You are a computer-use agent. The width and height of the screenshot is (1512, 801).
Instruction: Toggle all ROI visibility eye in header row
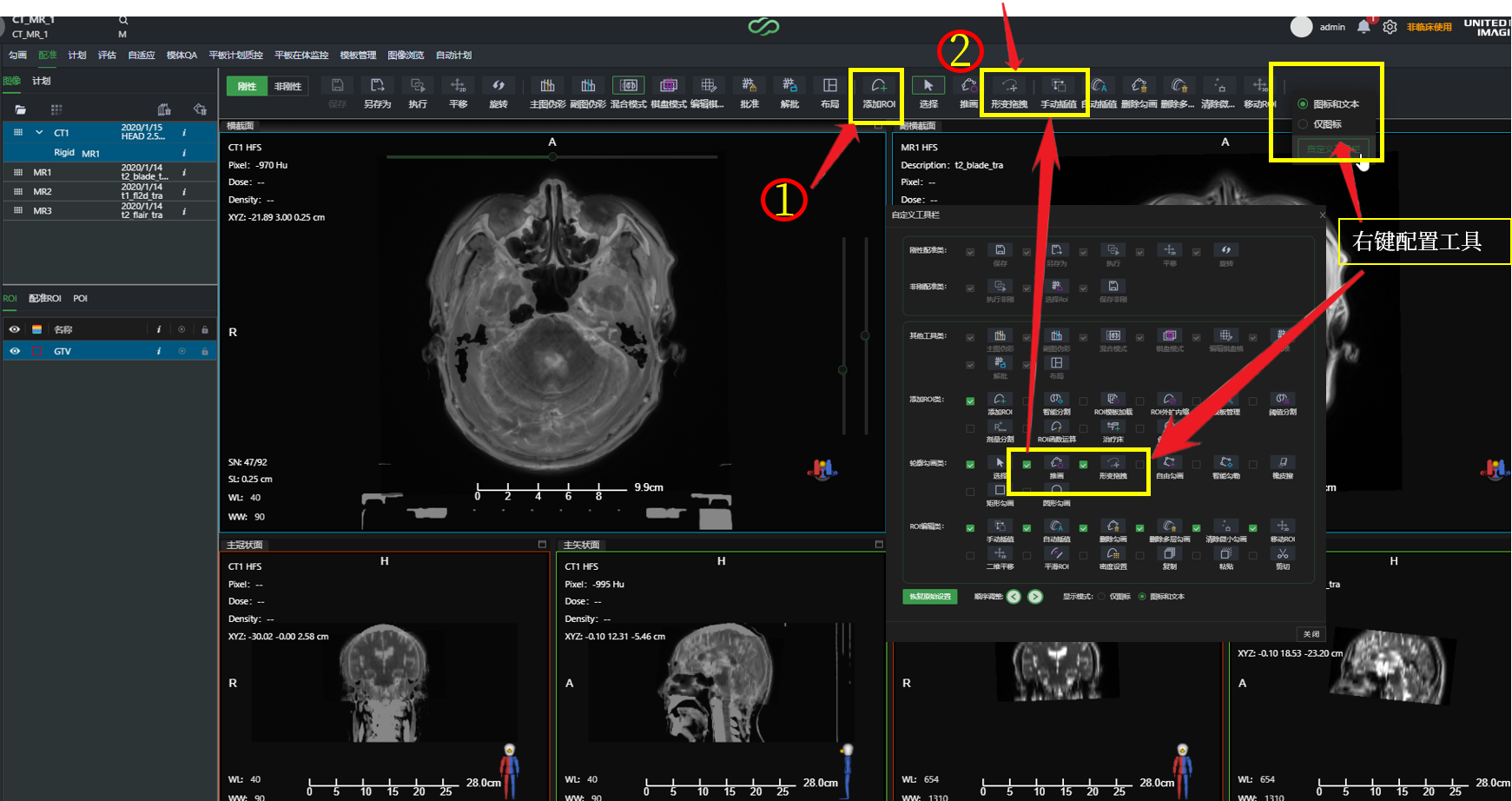coord(15,329)
